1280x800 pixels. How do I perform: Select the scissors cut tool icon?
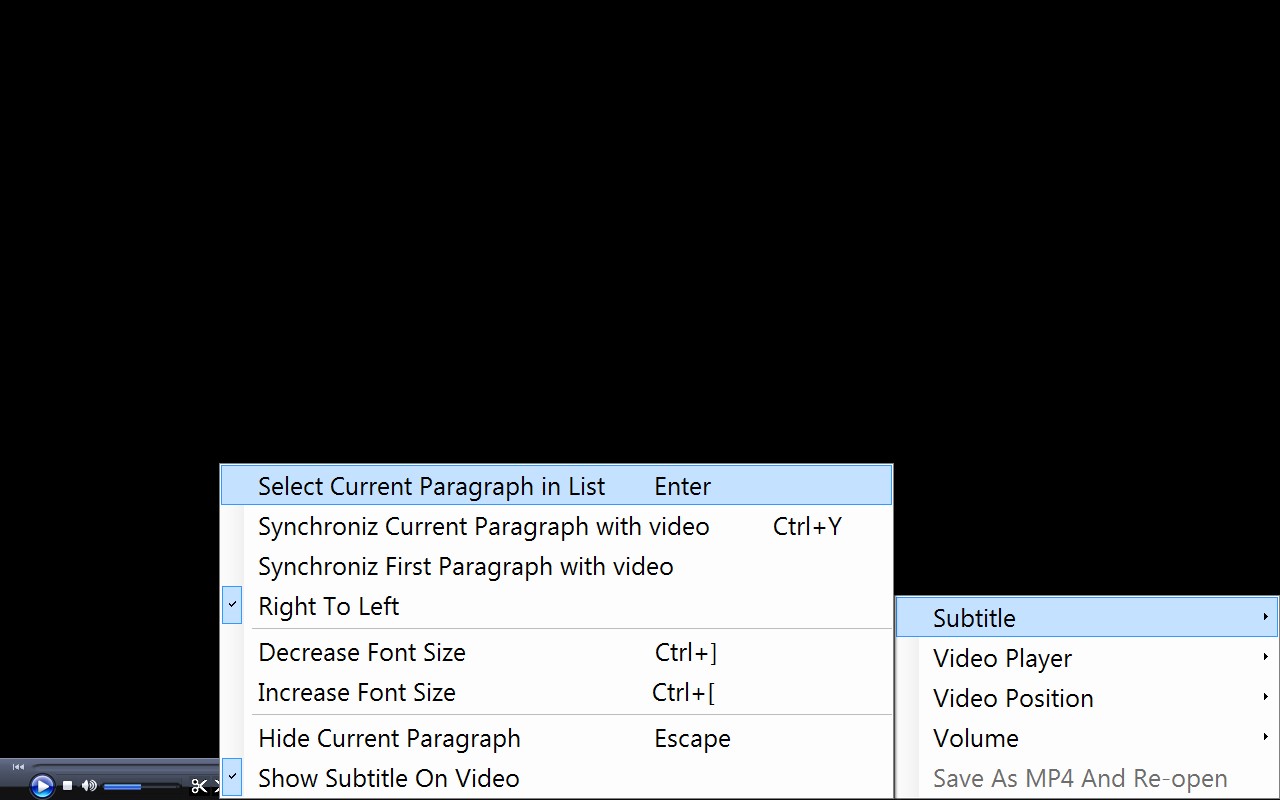[199, 786]
